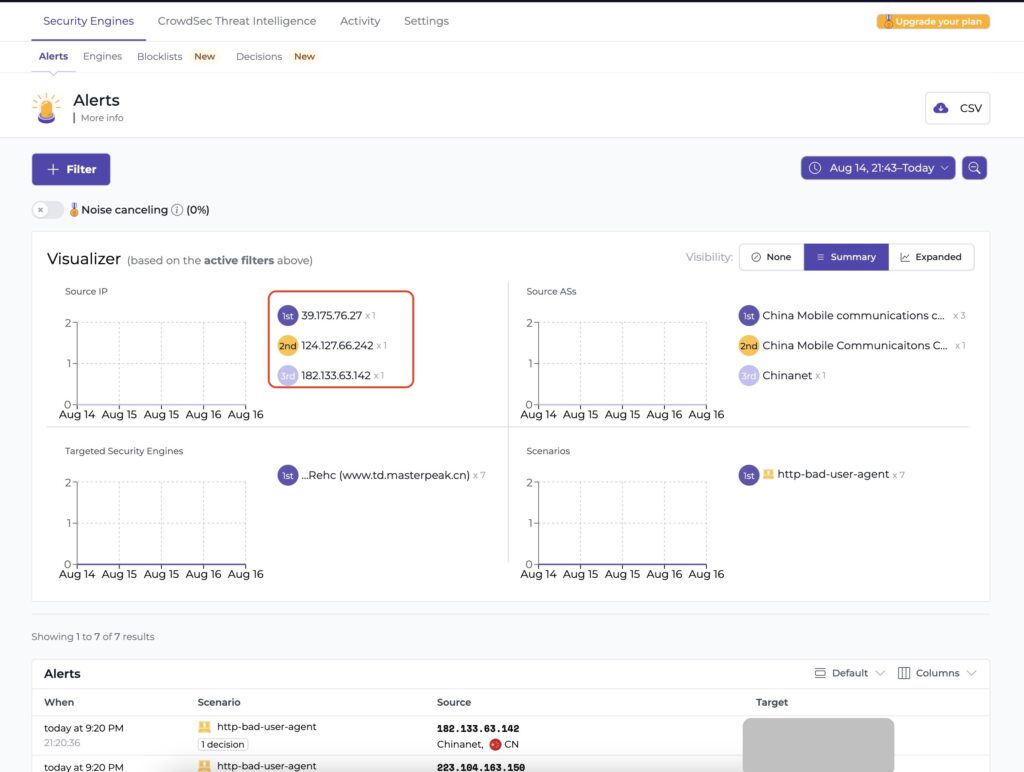Open the Settings tab
This screenshot has height=772, width=1024.
[x=426, y=21]
